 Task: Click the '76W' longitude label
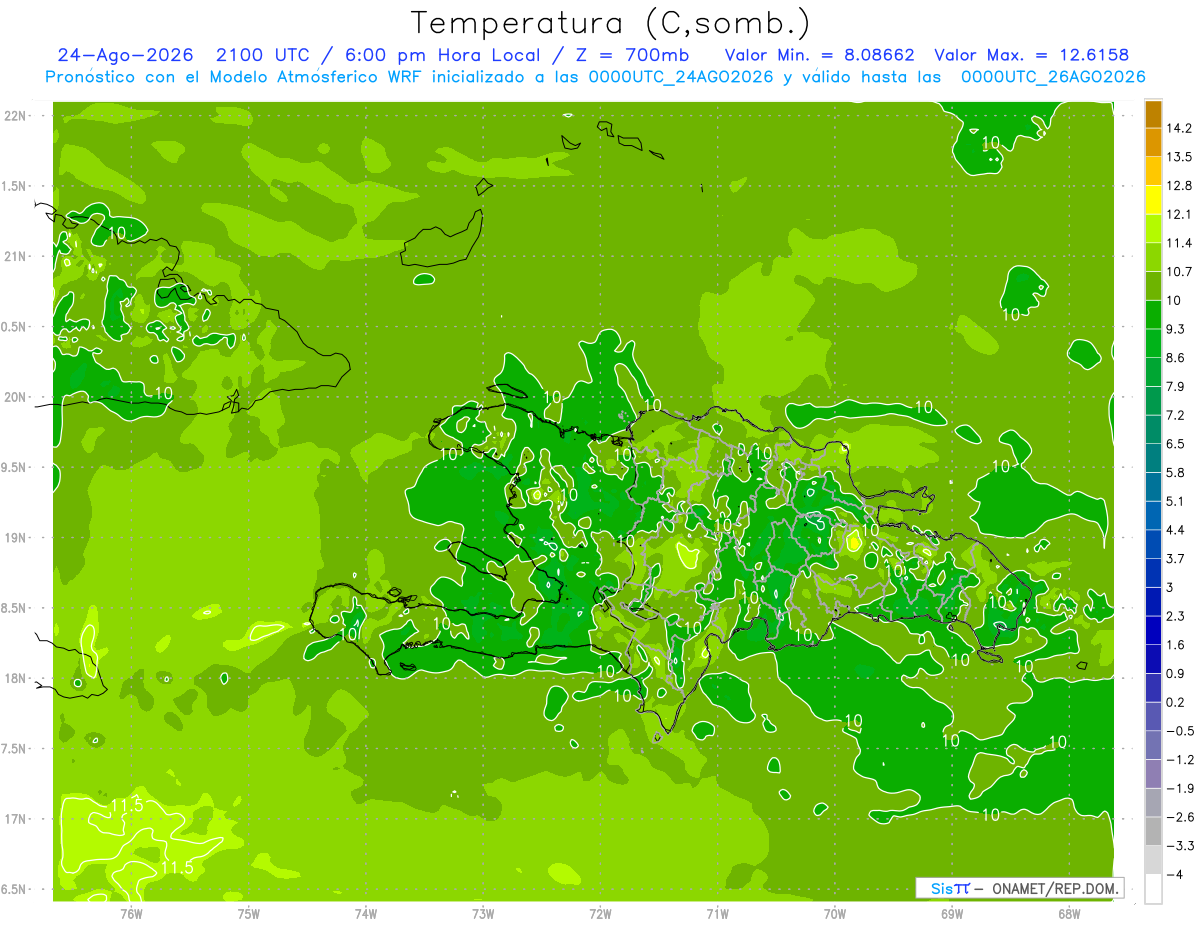click(x=132, y=914)
